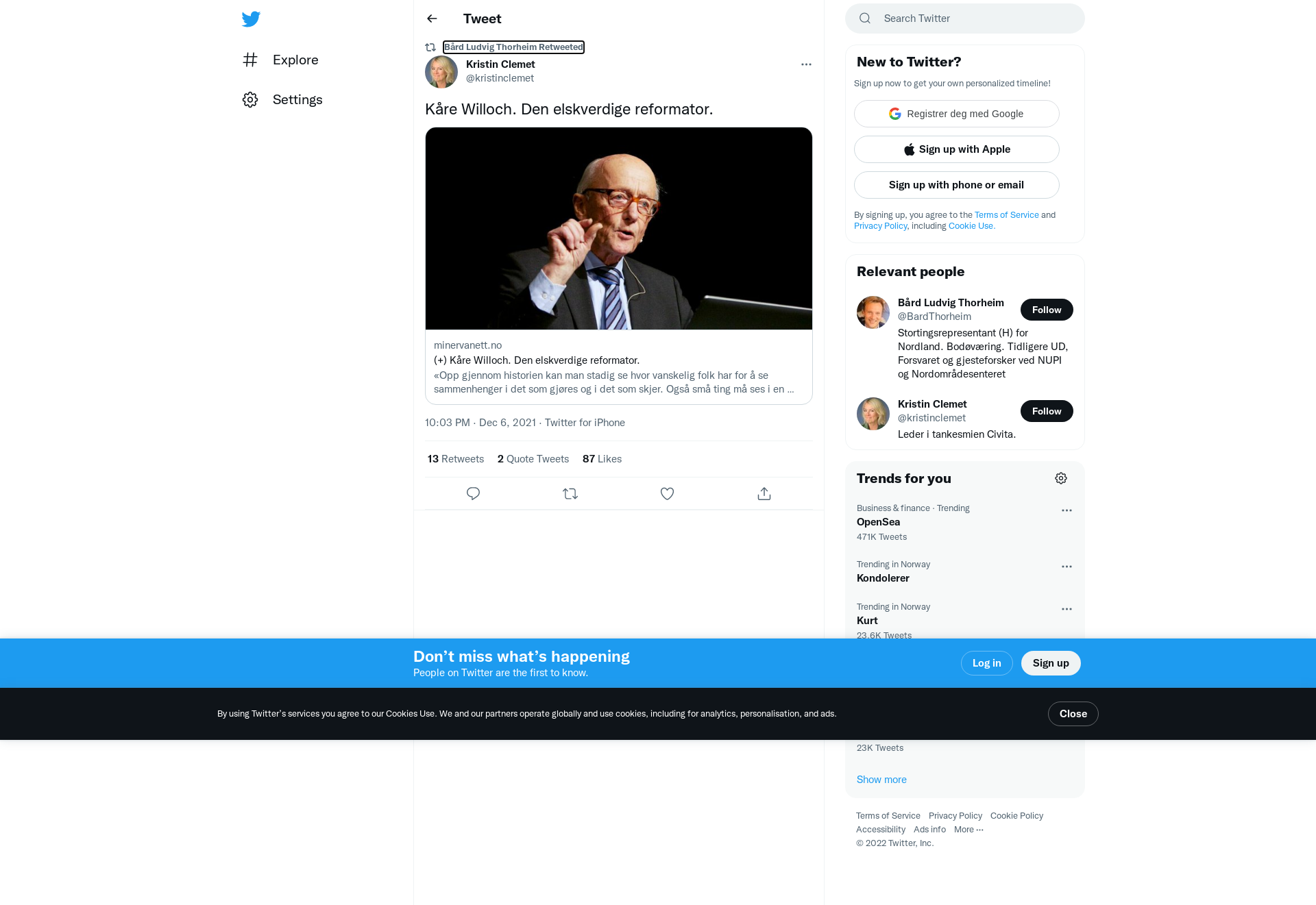This screenshot has height=905, width=1316.
Task: Open trends settings gear icon
Action: [x=1061, y=478]
